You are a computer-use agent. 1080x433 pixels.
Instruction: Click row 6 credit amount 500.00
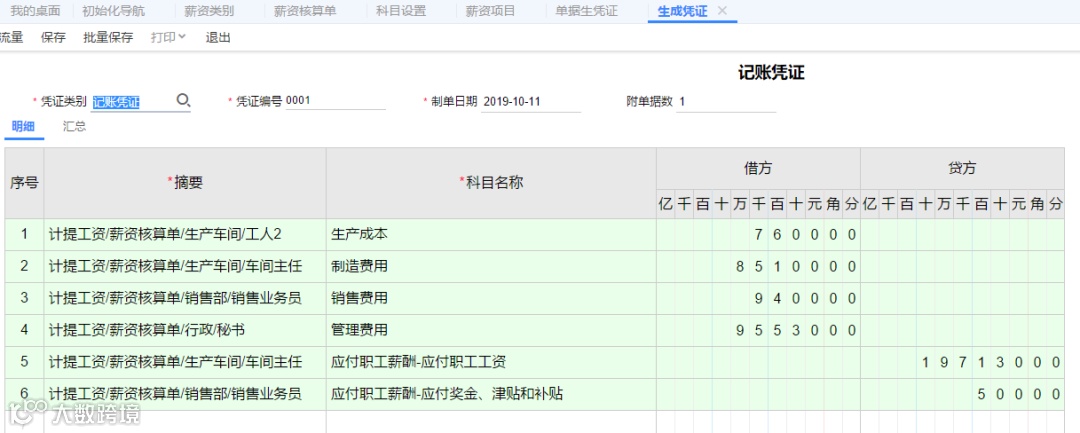[962, 394]
